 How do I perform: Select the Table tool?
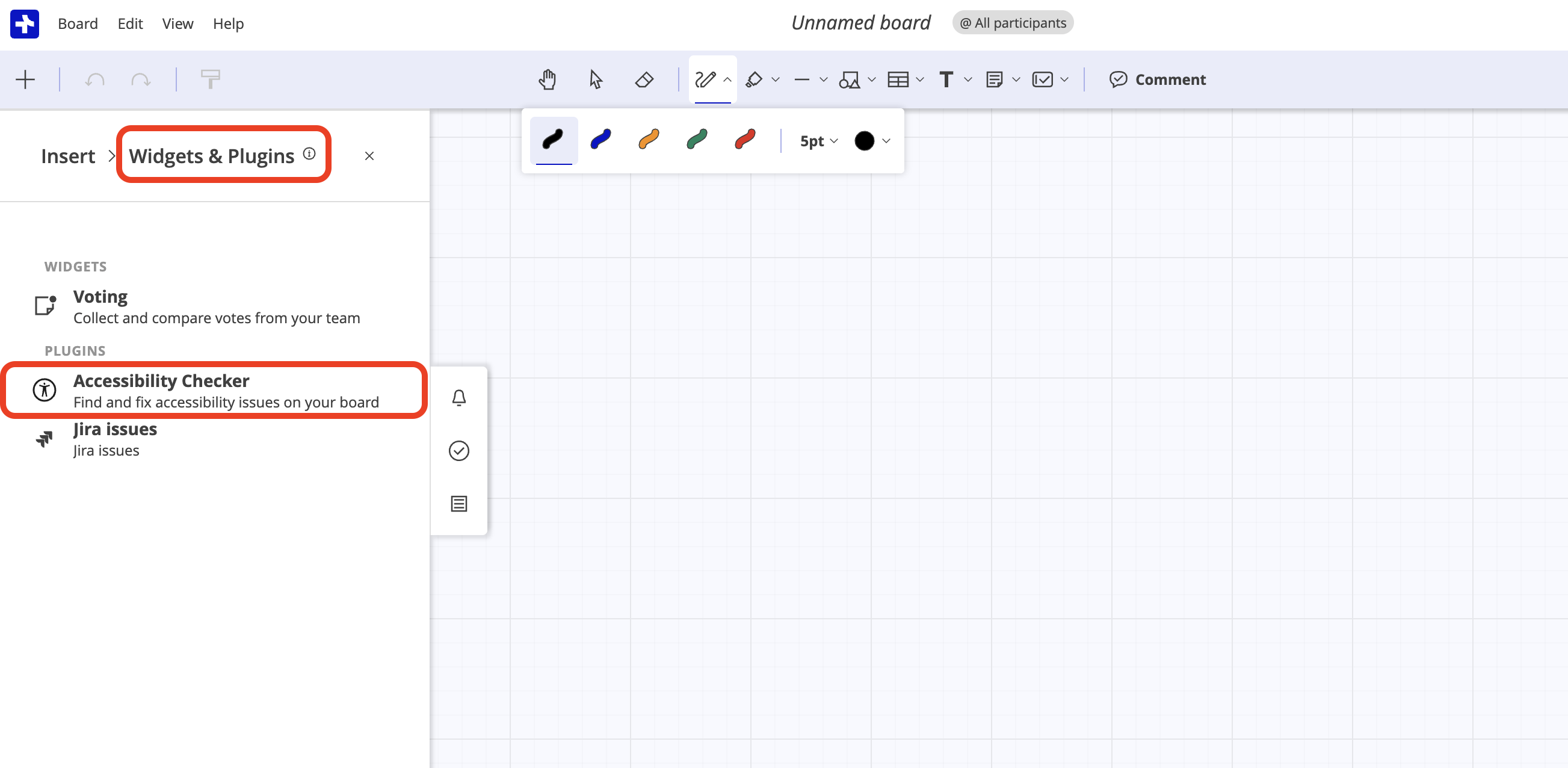[898, 80]
